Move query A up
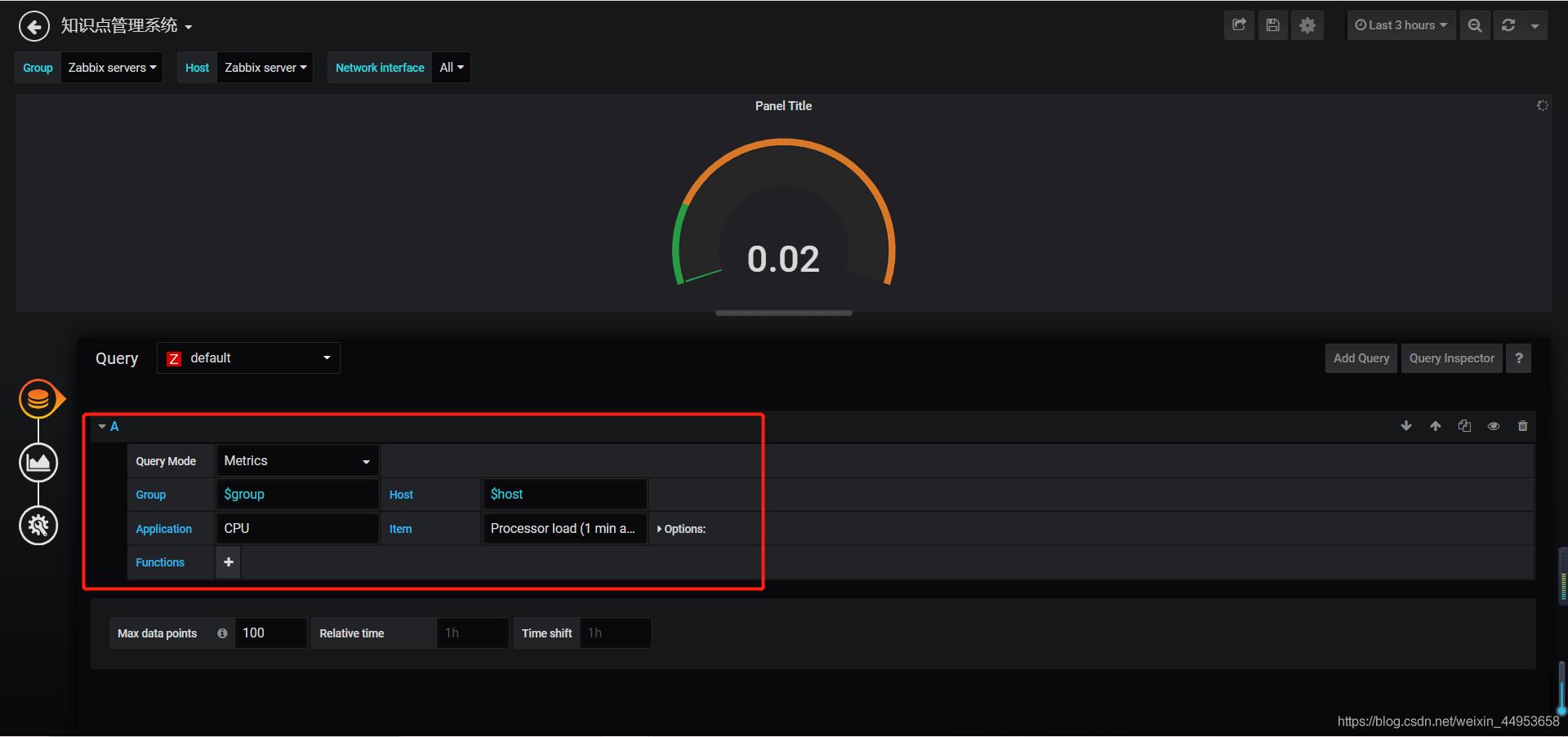1568x737 pixels. click(1435, 426)
